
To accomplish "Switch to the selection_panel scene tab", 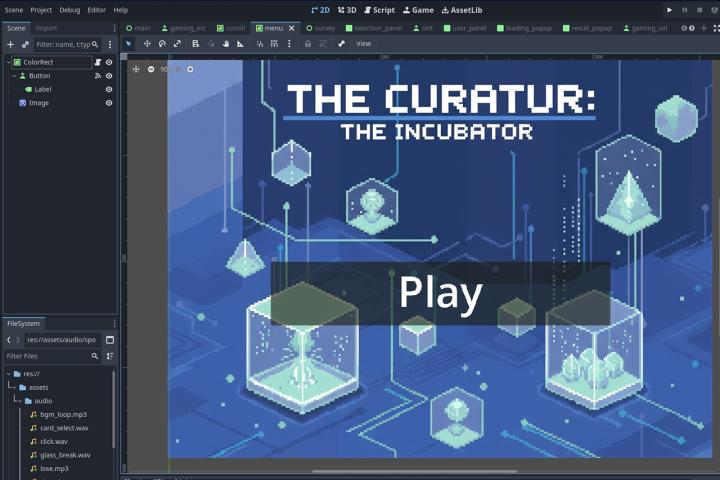I will 374,28.
